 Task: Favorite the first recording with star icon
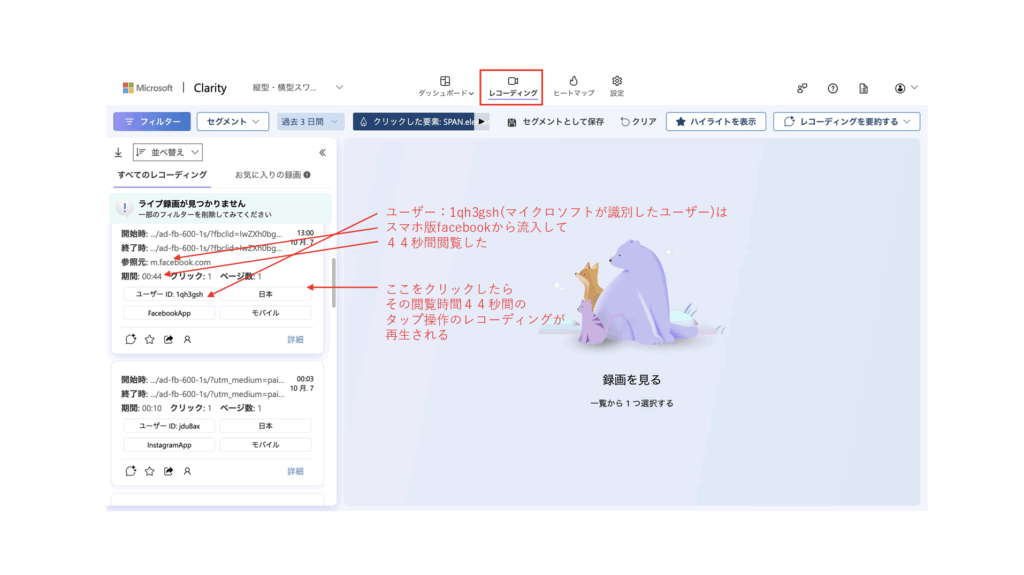149,339
